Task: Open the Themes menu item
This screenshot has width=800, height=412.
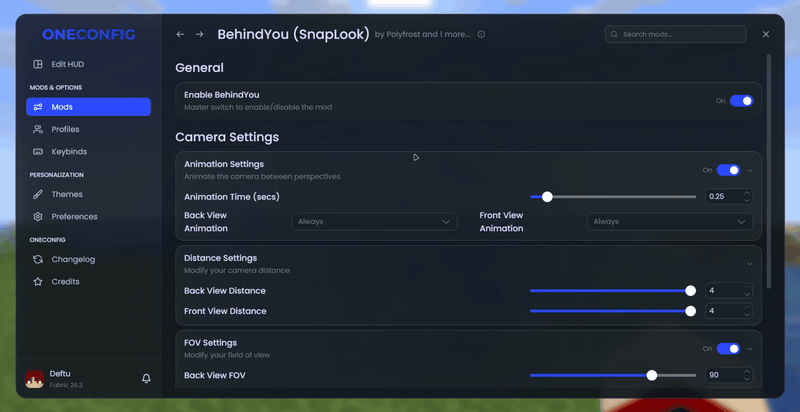Action: (x=88, y=194)
